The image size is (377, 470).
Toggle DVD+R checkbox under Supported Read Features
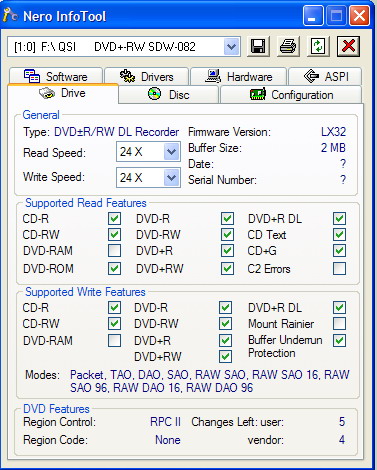(x=227, y=251)
